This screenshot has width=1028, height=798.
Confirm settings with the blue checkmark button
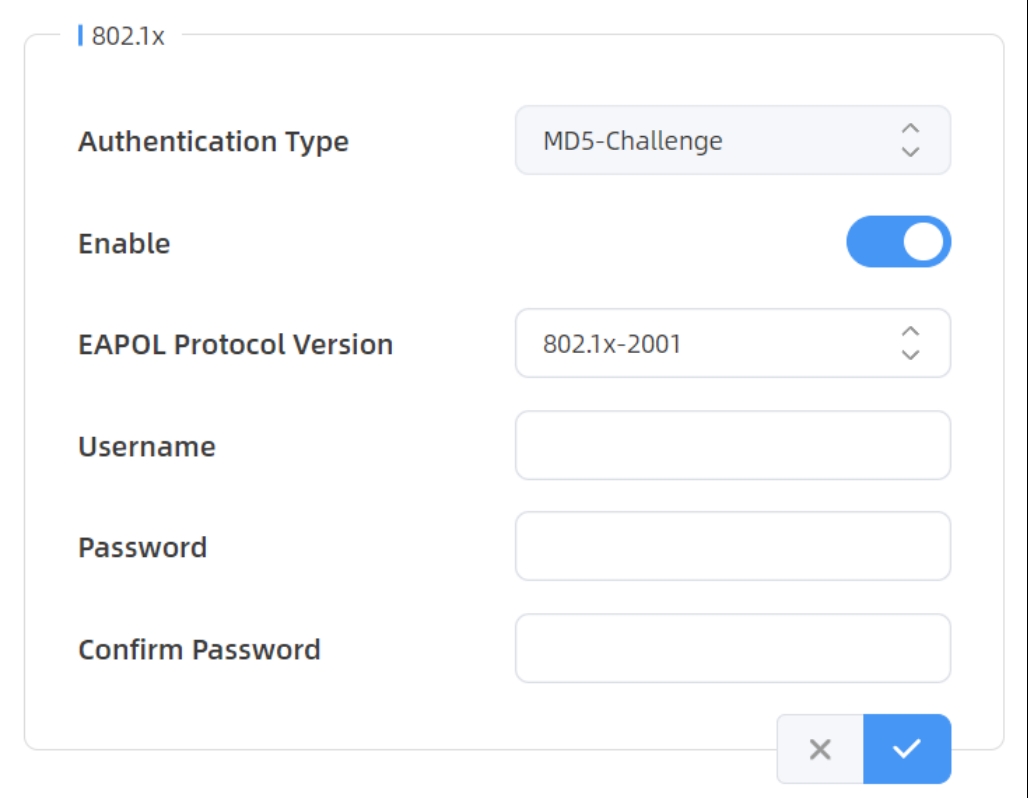click(907, 749)
